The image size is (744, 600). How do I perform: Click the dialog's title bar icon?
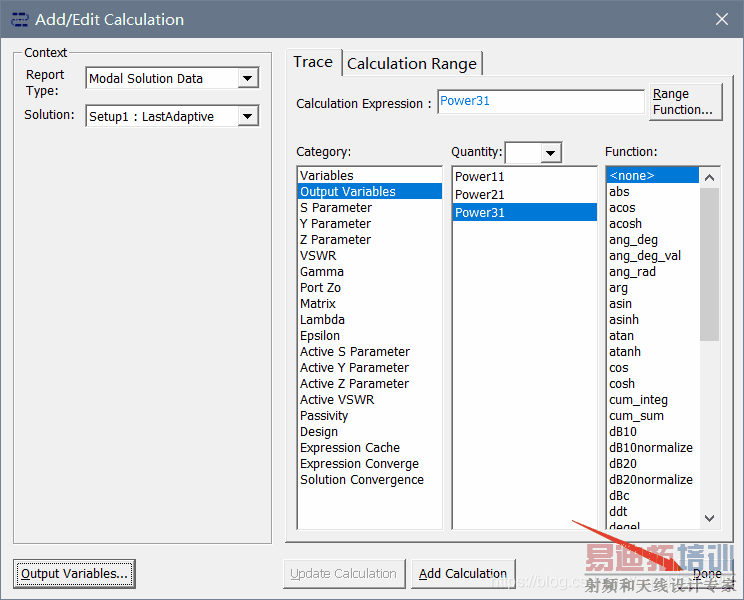pyautogui.click(x=19, y=20)
